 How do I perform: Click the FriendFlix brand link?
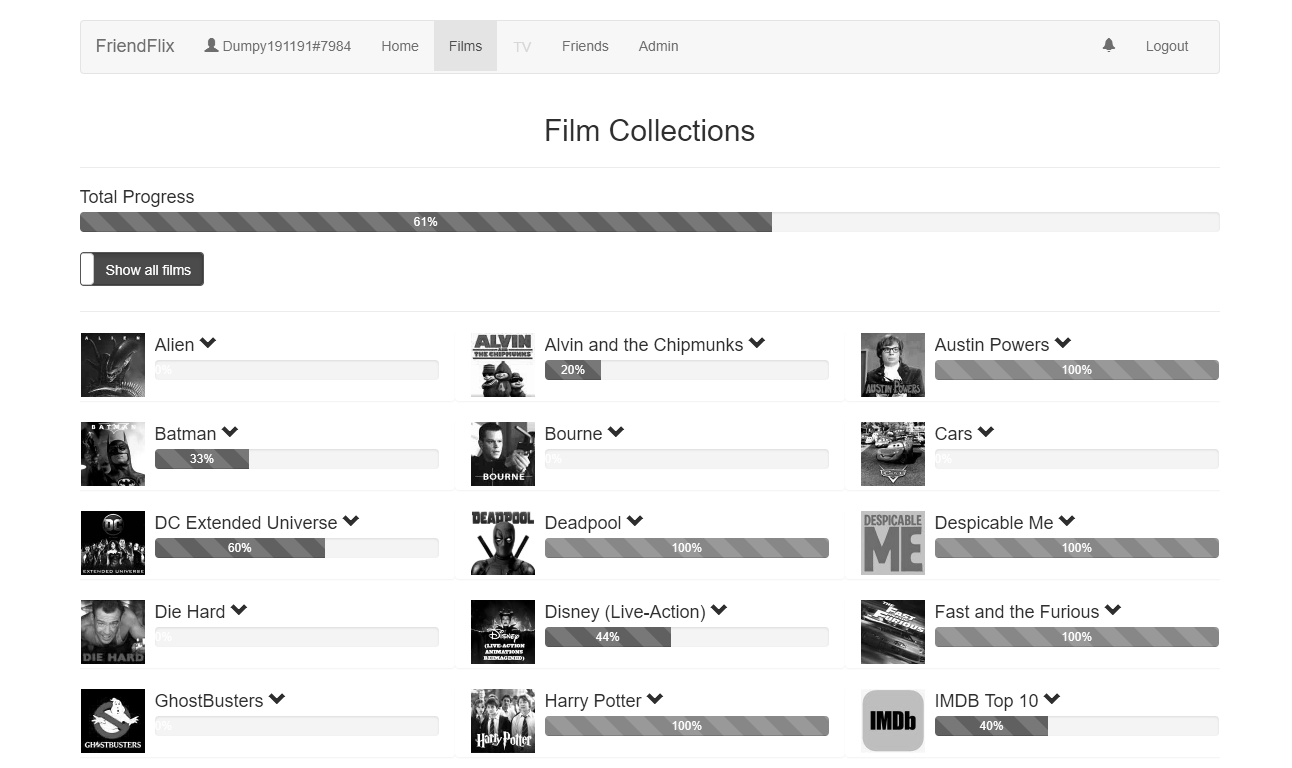[135, 46]
